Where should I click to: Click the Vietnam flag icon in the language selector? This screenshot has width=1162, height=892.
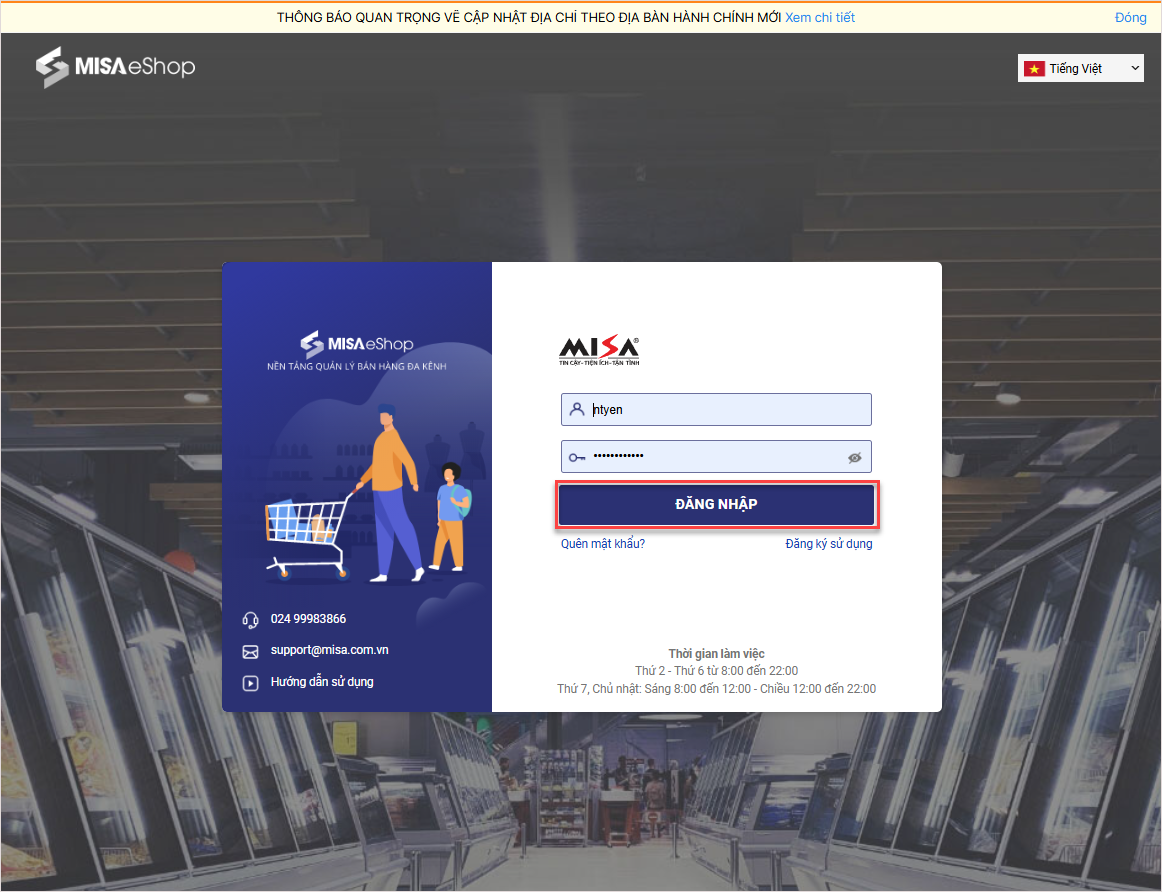(1034, 69)
